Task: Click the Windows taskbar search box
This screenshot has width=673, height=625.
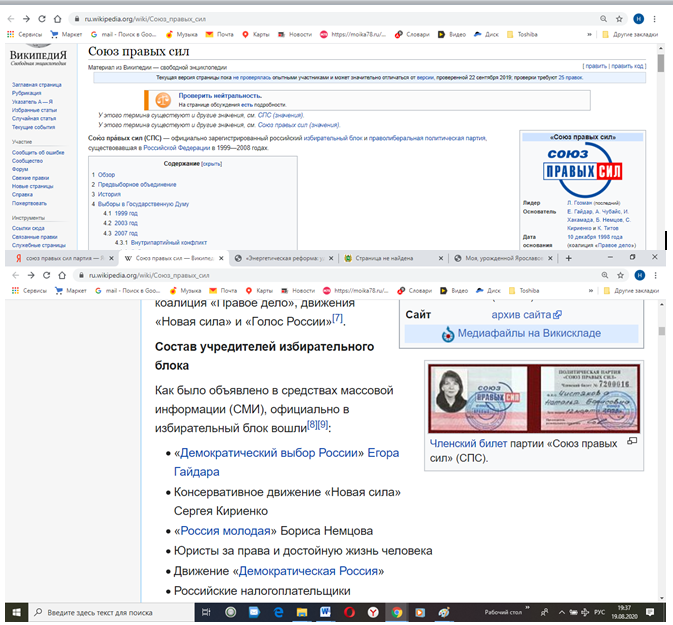Action: click(x=111, y=612)
